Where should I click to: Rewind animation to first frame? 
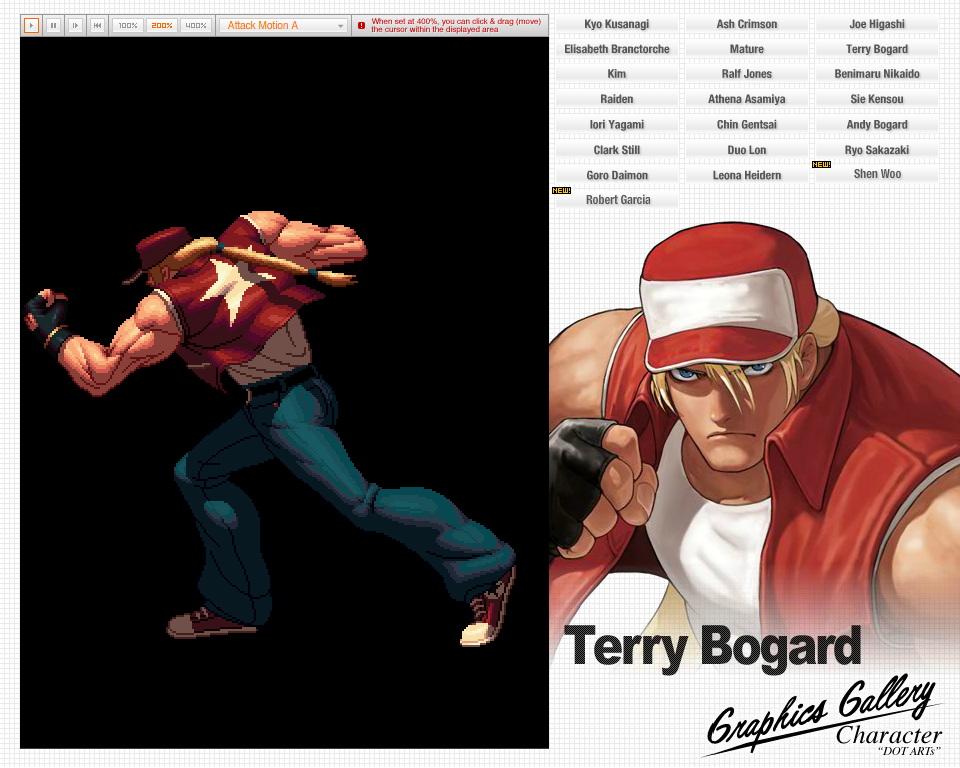[97, 26]
